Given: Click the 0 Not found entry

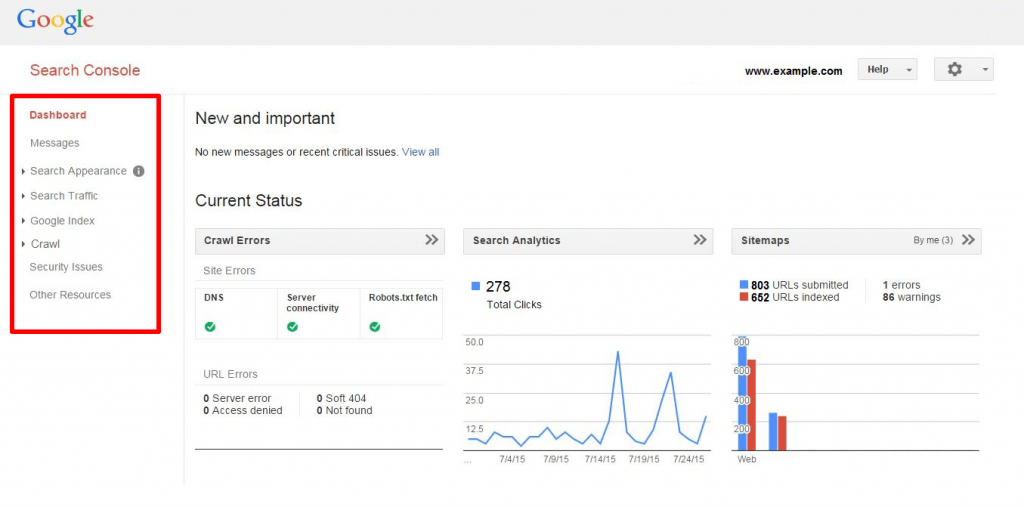Looking at the screenshot, I should pos(344,410).
